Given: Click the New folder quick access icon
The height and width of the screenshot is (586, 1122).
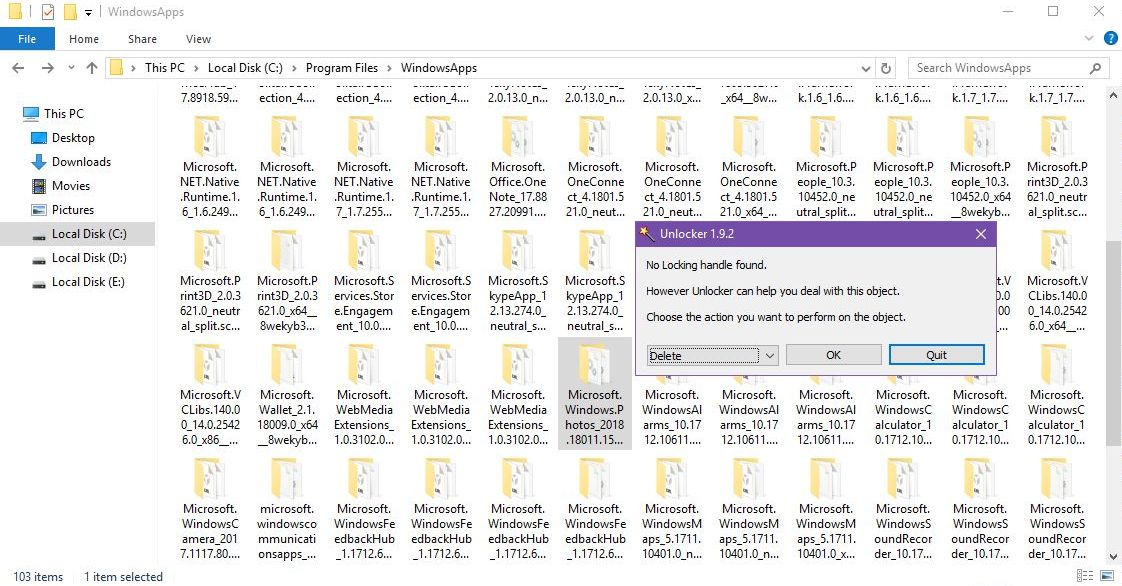Looking at the screenshot, I should (69, 11).
